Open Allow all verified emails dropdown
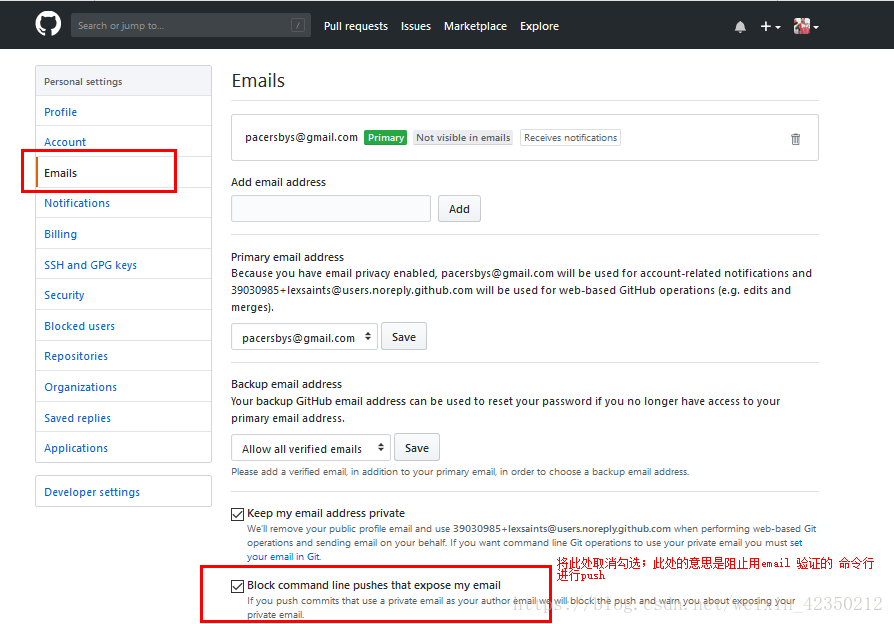 pos(311,448)
